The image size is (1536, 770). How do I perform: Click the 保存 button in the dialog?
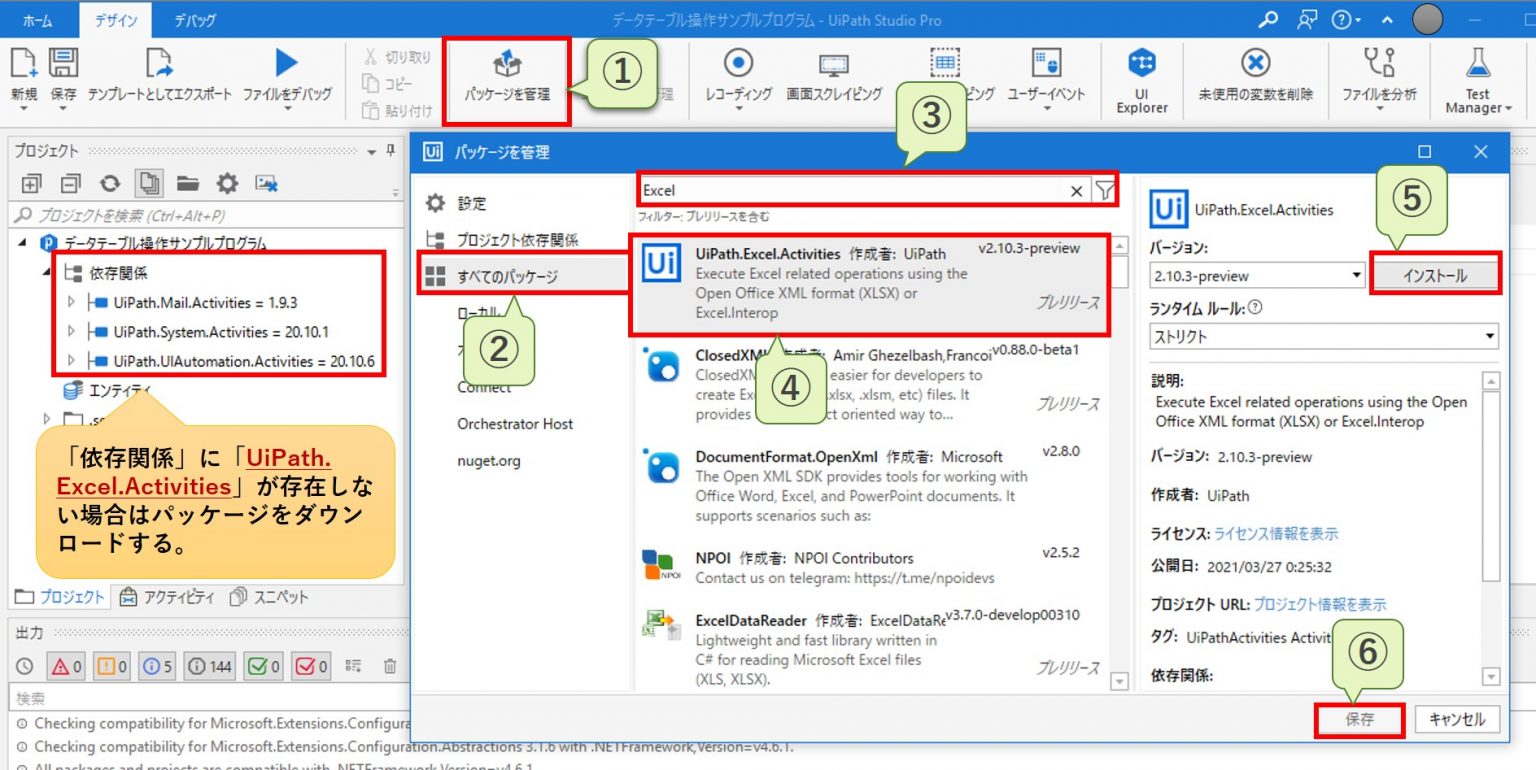click(1360, 719)
